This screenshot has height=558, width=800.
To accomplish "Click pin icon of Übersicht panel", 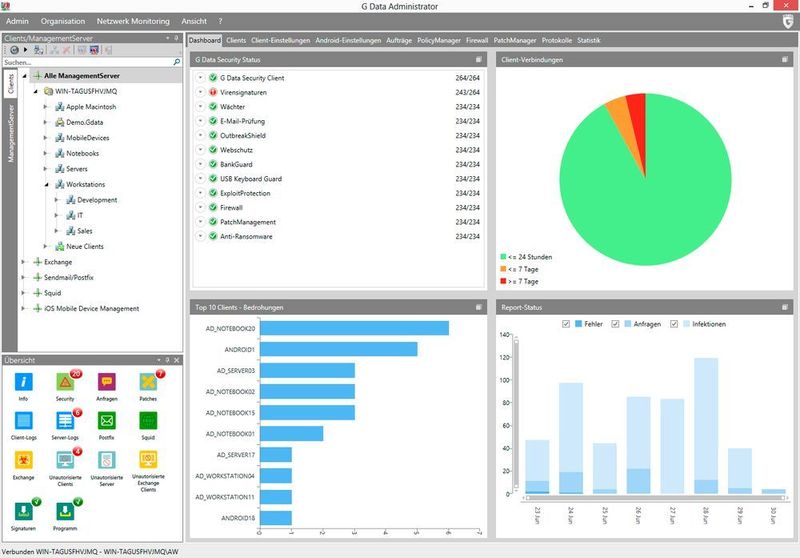I will point(167,360).
